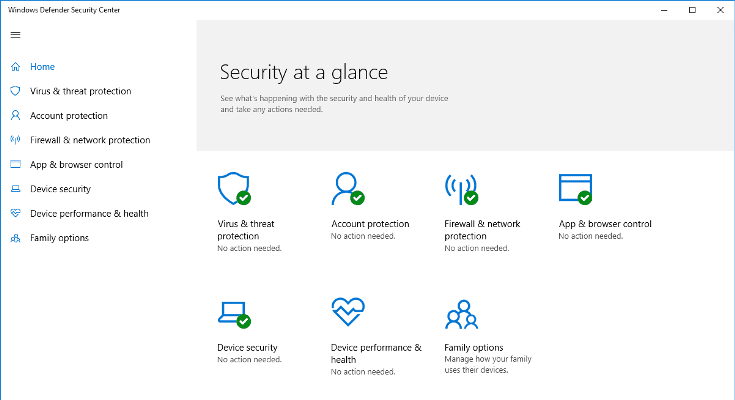Select Virus & threat protection sidebar label
Viewport: 735px width, 400px height.
click(x=81, y=91)
